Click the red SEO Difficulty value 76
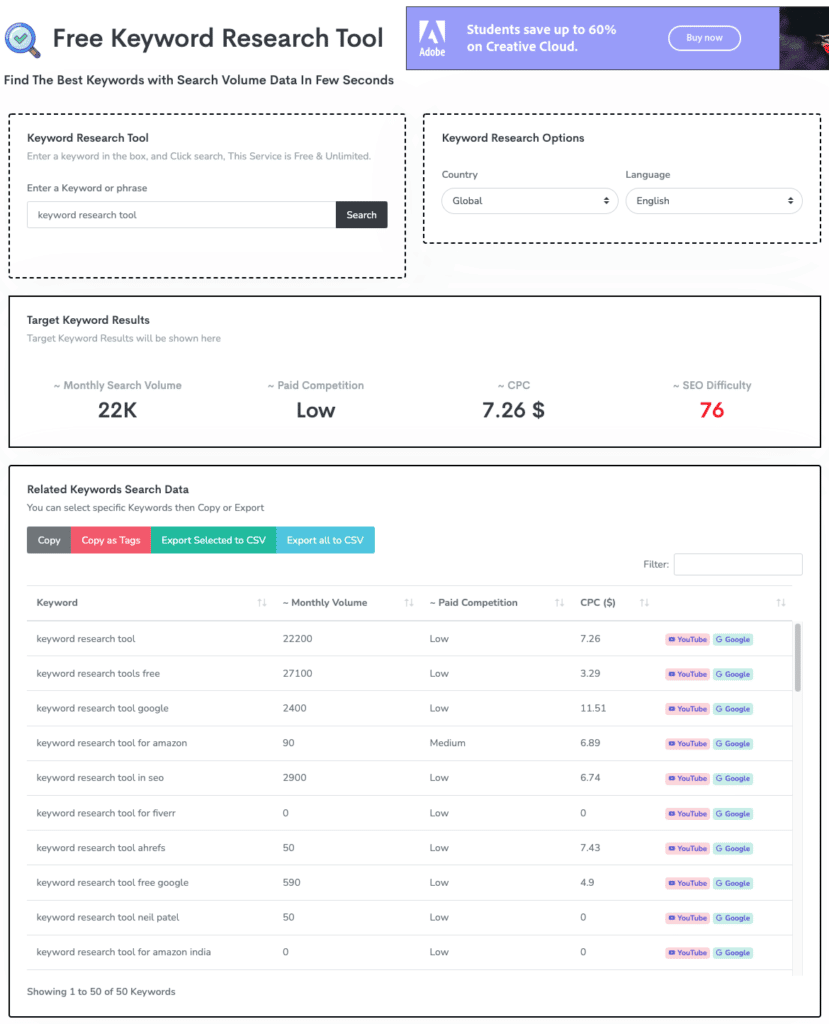This screenshot has height=1024, width=829. click(x=712, y=410)
